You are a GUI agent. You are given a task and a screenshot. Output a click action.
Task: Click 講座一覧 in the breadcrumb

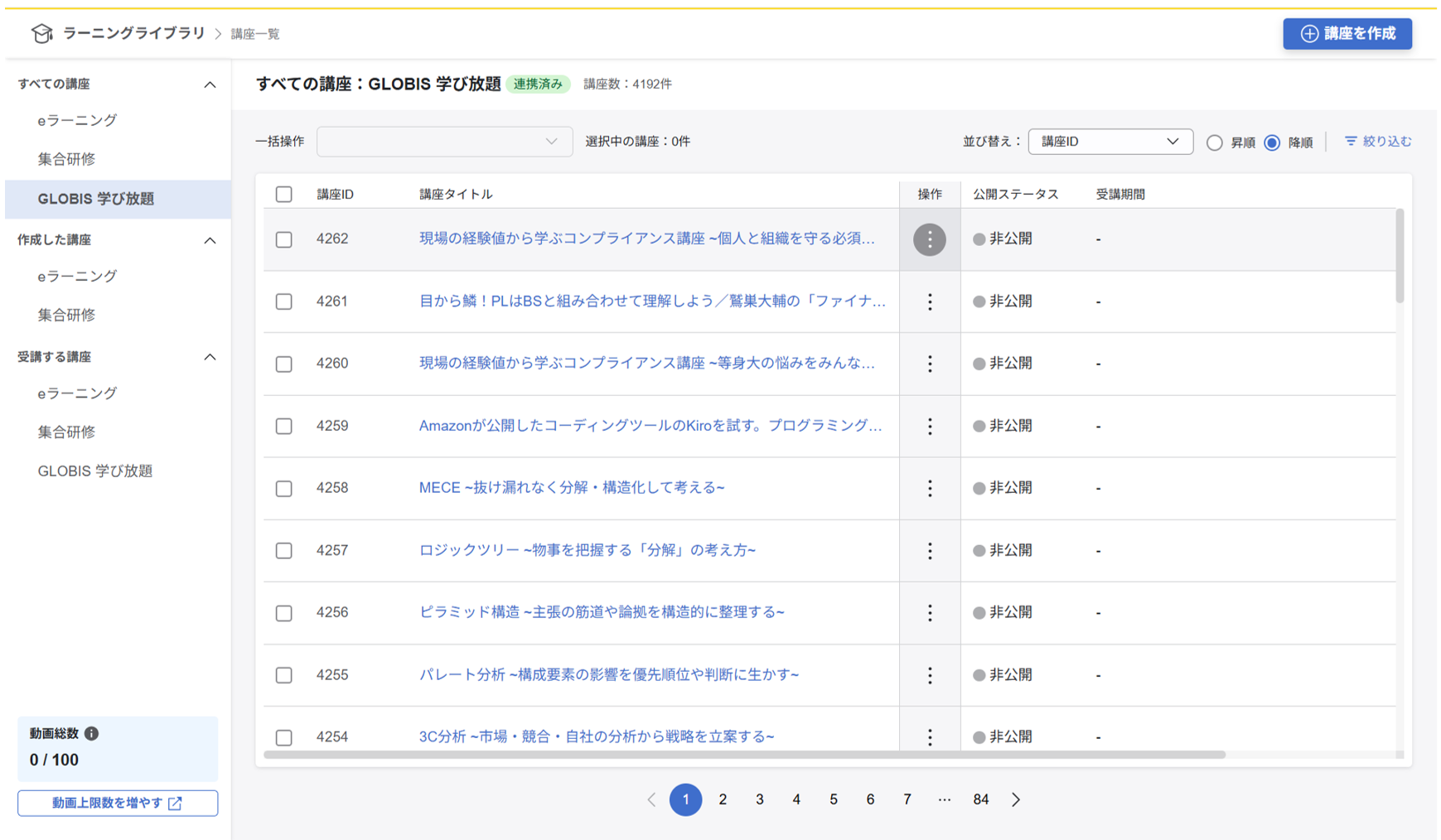[x=254, y=33]
